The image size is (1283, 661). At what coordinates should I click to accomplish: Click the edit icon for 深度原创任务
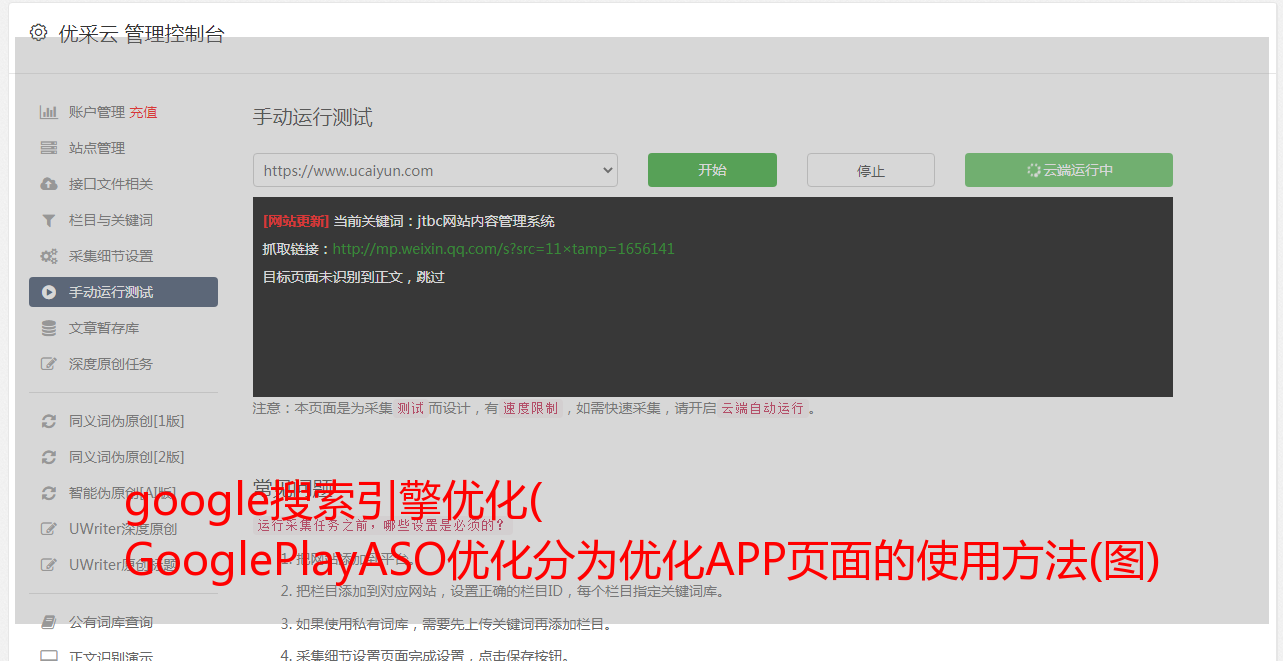(x=48, y=364)
